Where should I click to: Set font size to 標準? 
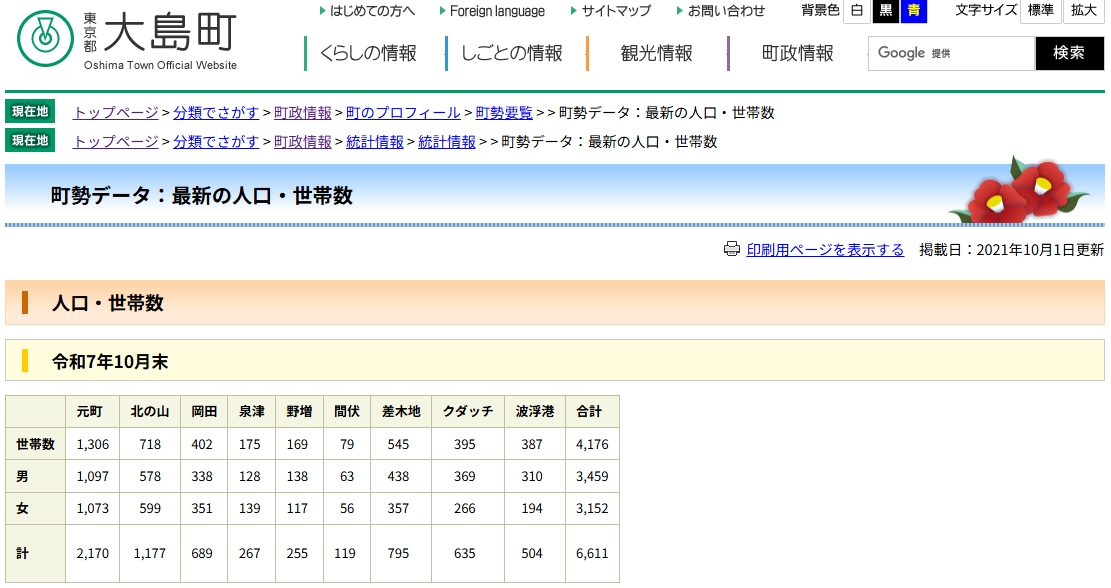(x=1041, y=11)
